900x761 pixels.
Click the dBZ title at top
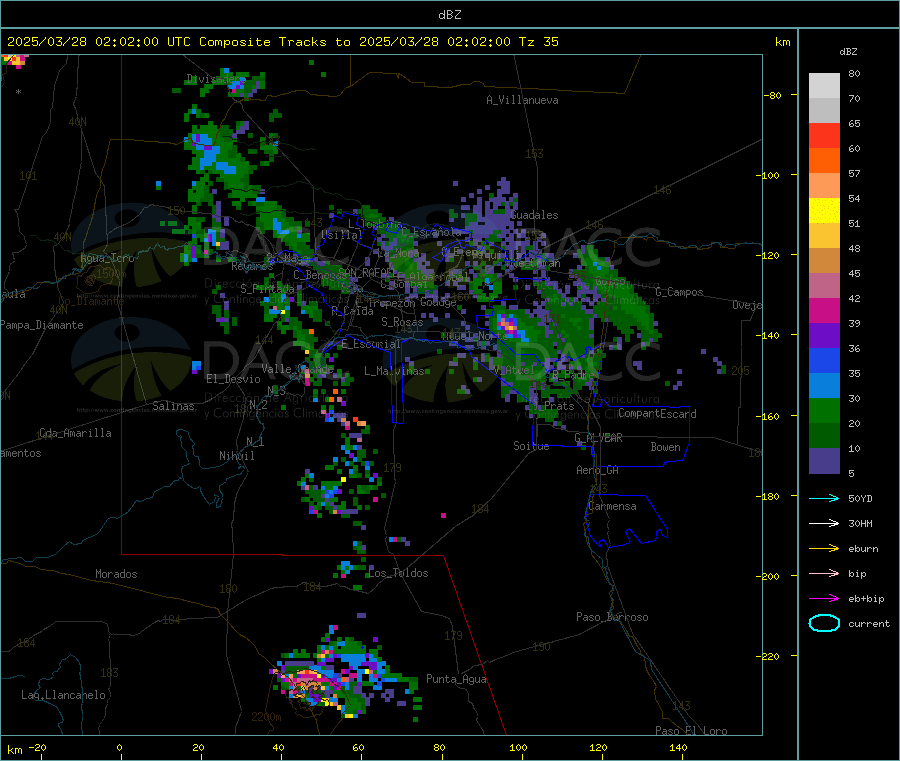[449, 15]
